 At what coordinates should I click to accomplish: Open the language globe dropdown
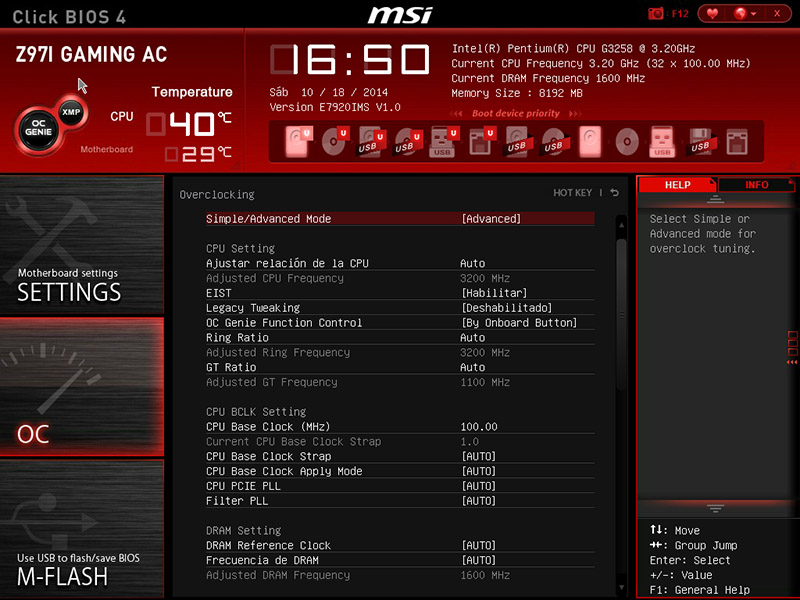pyautogui.click(x=744, y=14)
